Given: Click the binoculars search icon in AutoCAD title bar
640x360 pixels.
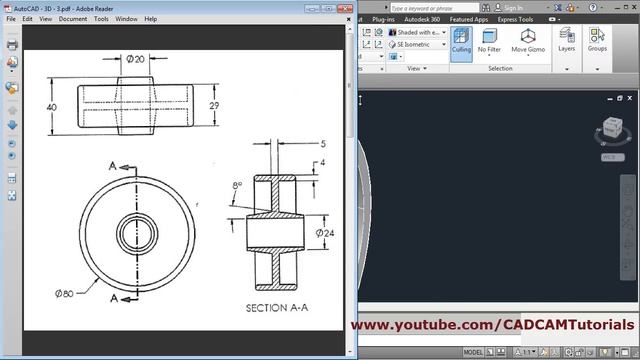Looking at the screenshot, I should click(x=486, y=8).
